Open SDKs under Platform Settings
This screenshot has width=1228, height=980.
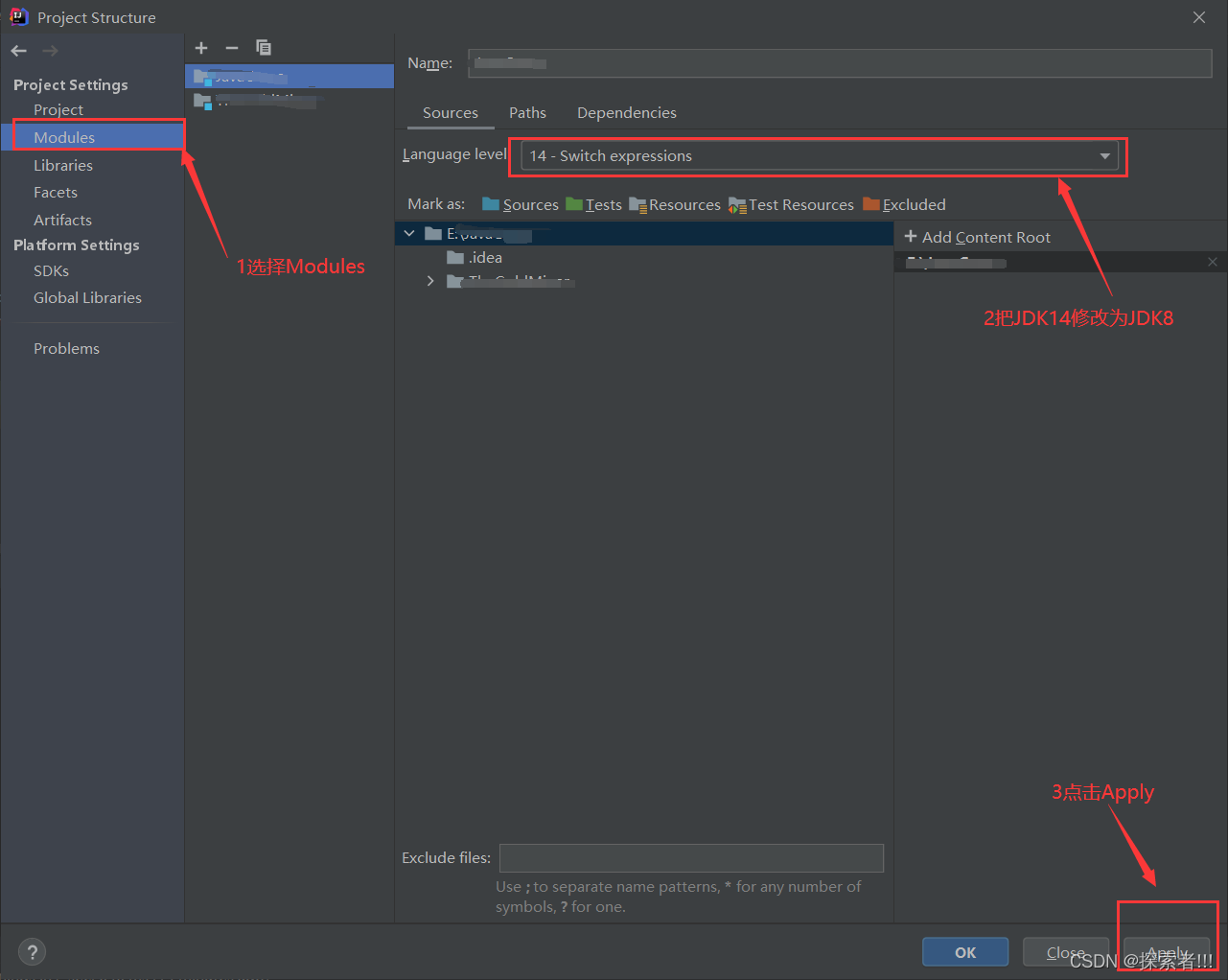click(x=51, y=270)
